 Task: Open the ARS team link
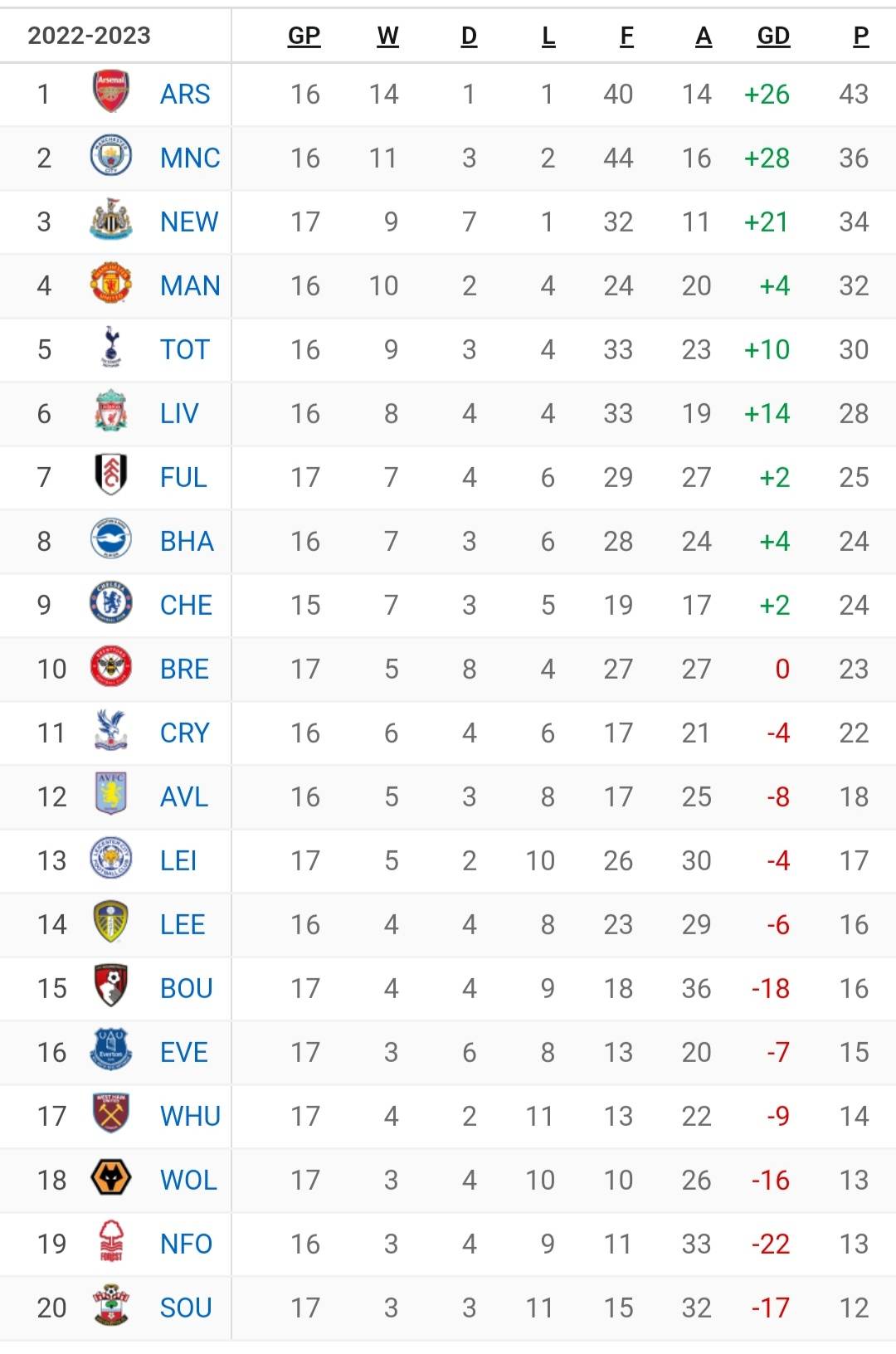click(185, 94)
